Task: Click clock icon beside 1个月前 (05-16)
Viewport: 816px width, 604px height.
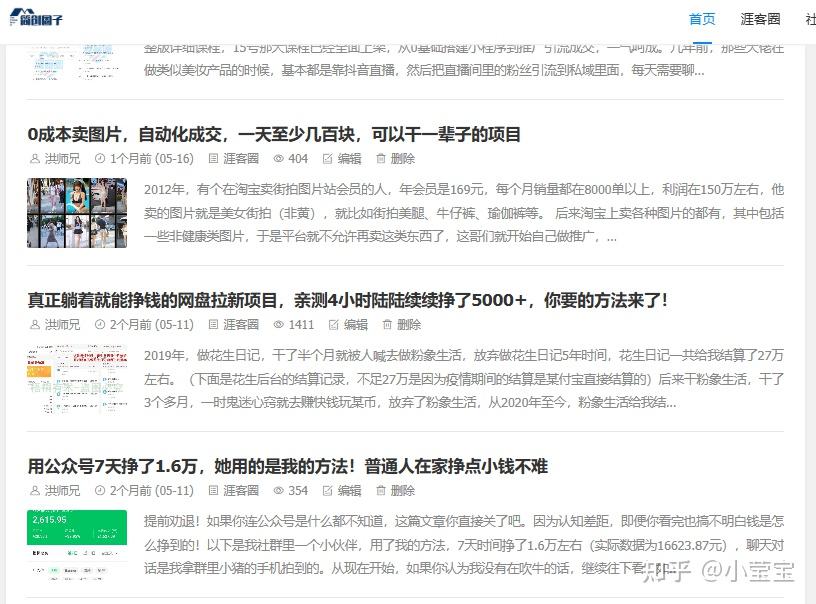Action: [x=100, y=159]
